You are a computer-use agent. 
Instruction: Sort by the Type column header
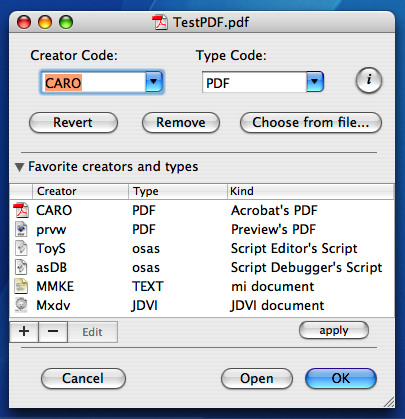point(178,191)
